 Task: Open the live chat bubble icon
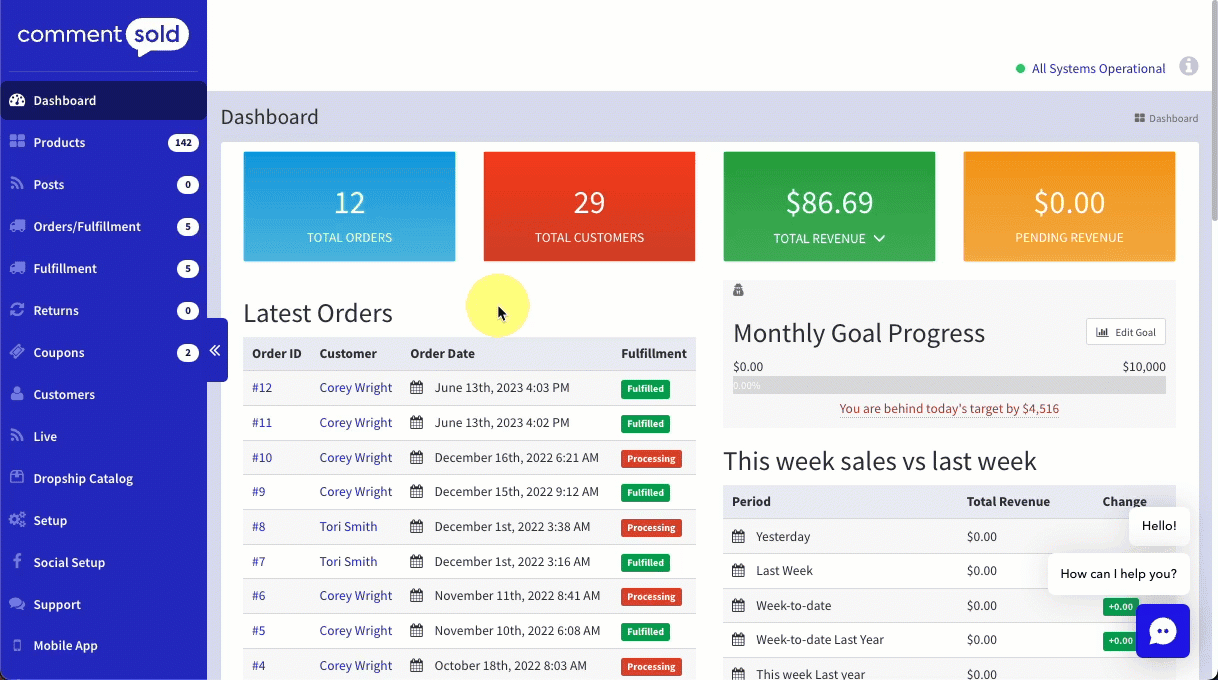coord(1162,631)
